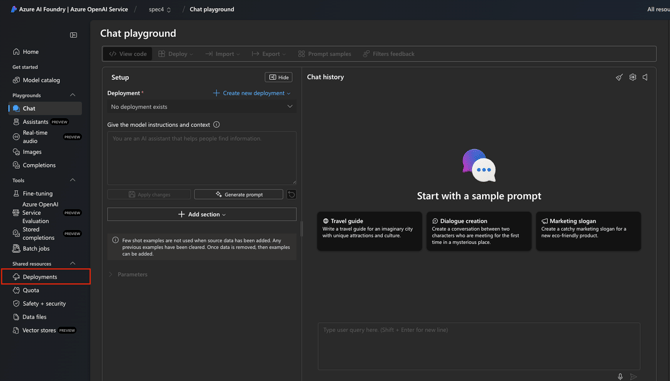Click the Completions icon in sidebar
This screenshot has height=381, width=670.
coord(16,165)
